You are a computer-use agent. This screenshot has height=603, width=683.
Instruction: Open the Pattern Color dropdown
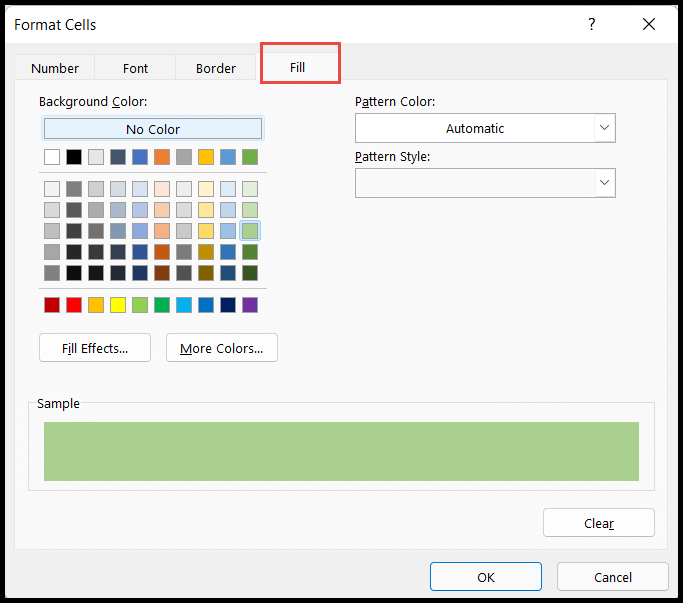[485, 128]
